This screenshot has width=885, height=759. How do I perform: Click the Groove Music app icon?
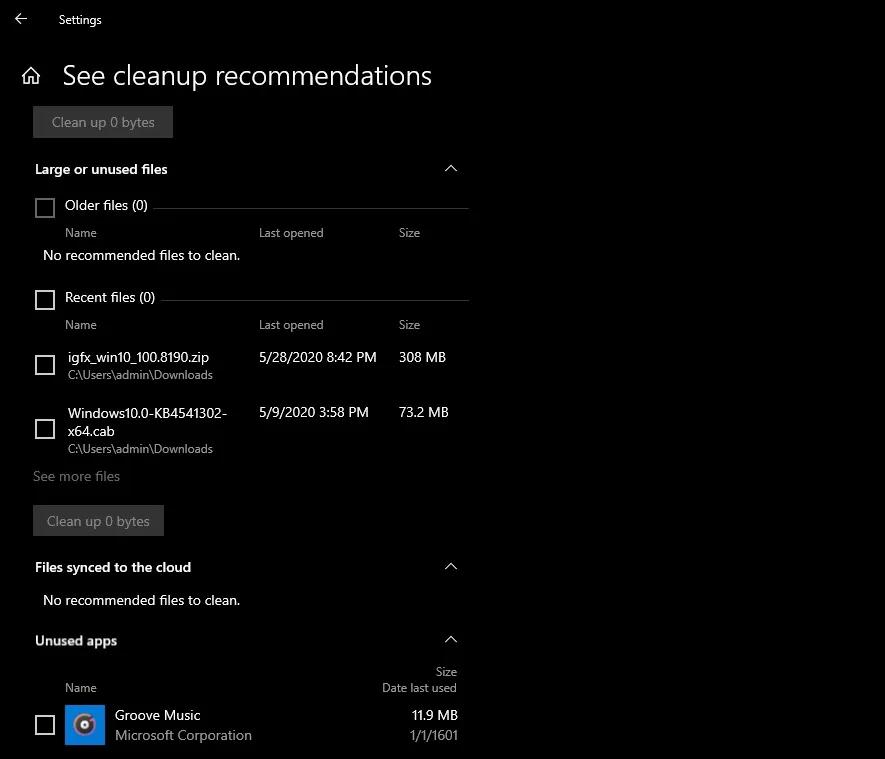coord(85,724)
